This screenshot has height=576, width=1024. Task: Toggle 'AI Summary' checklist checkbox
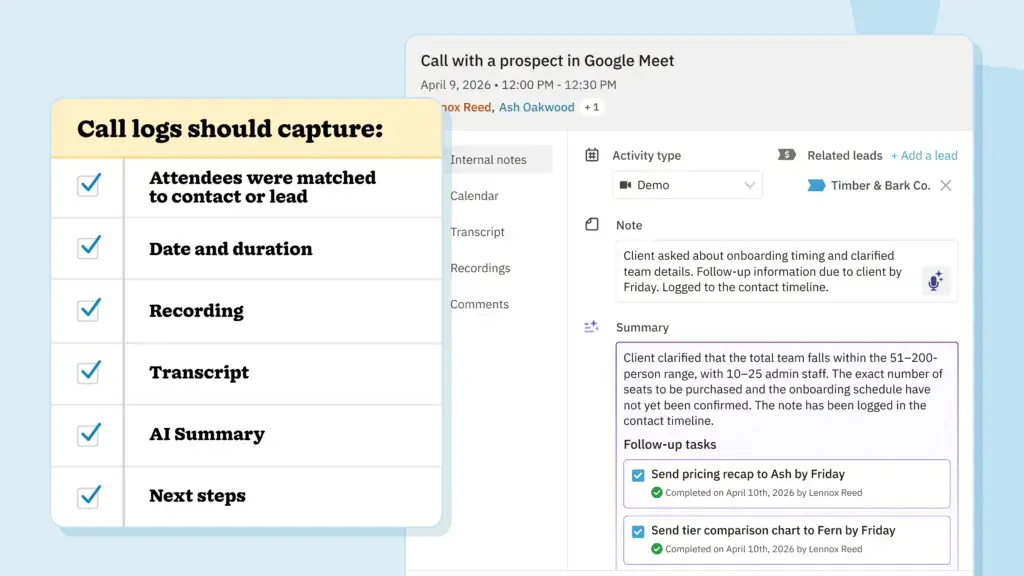point(89,434)
